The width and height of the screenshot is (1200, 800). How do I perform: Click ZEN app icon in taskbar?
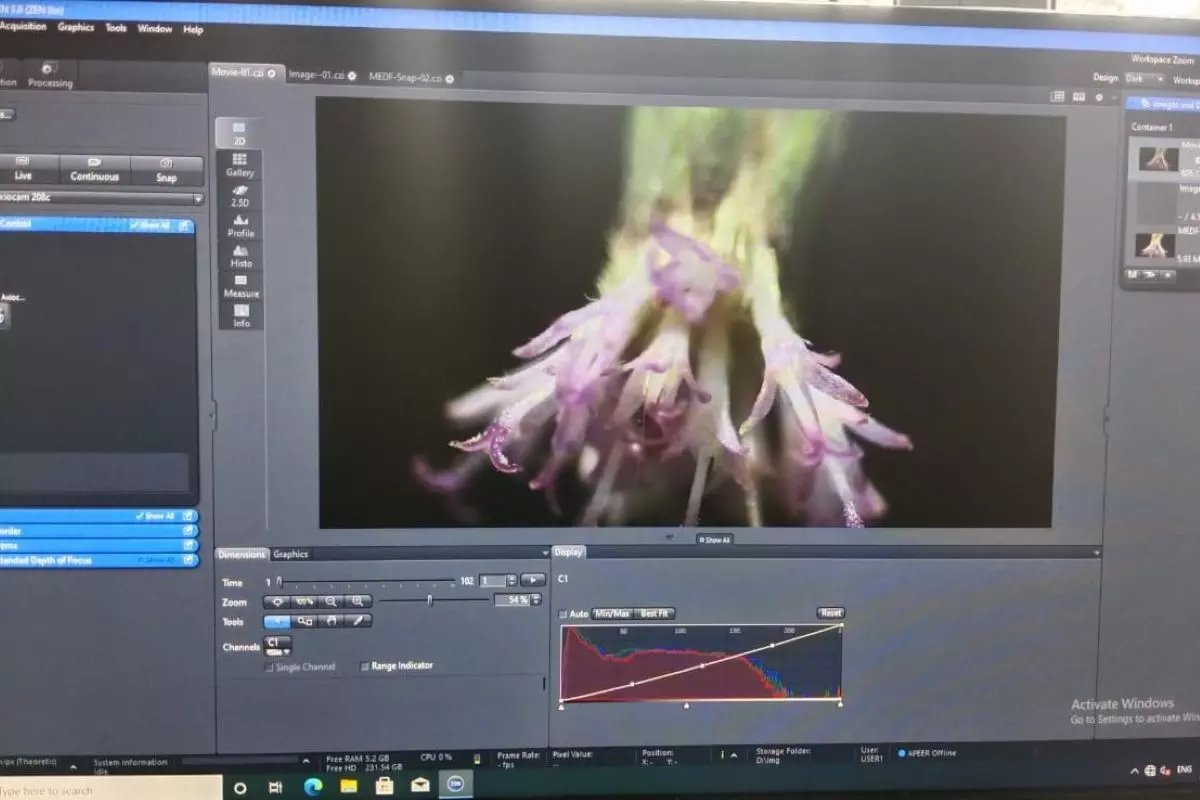[x=456, y=786]
